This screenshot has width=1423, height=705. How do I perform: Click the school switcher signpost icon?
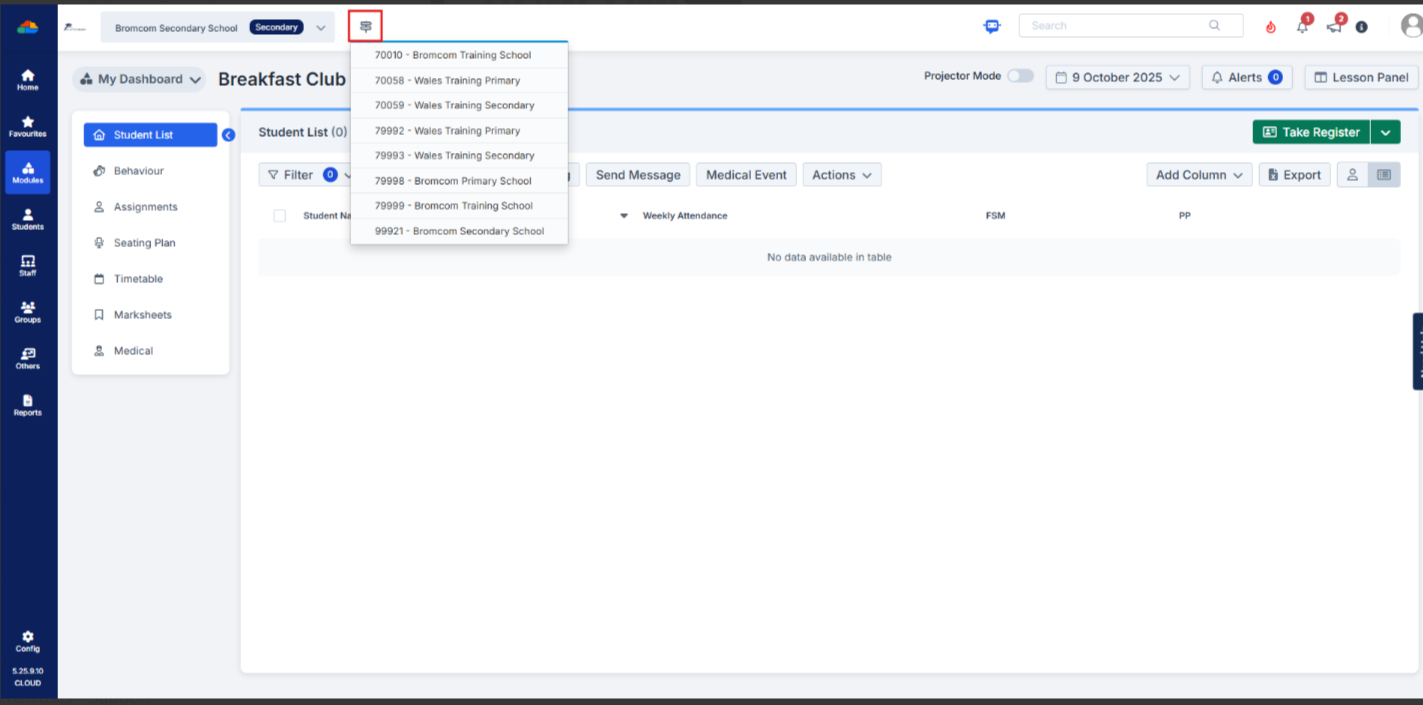pyautogui.click(x=365, y=27)
